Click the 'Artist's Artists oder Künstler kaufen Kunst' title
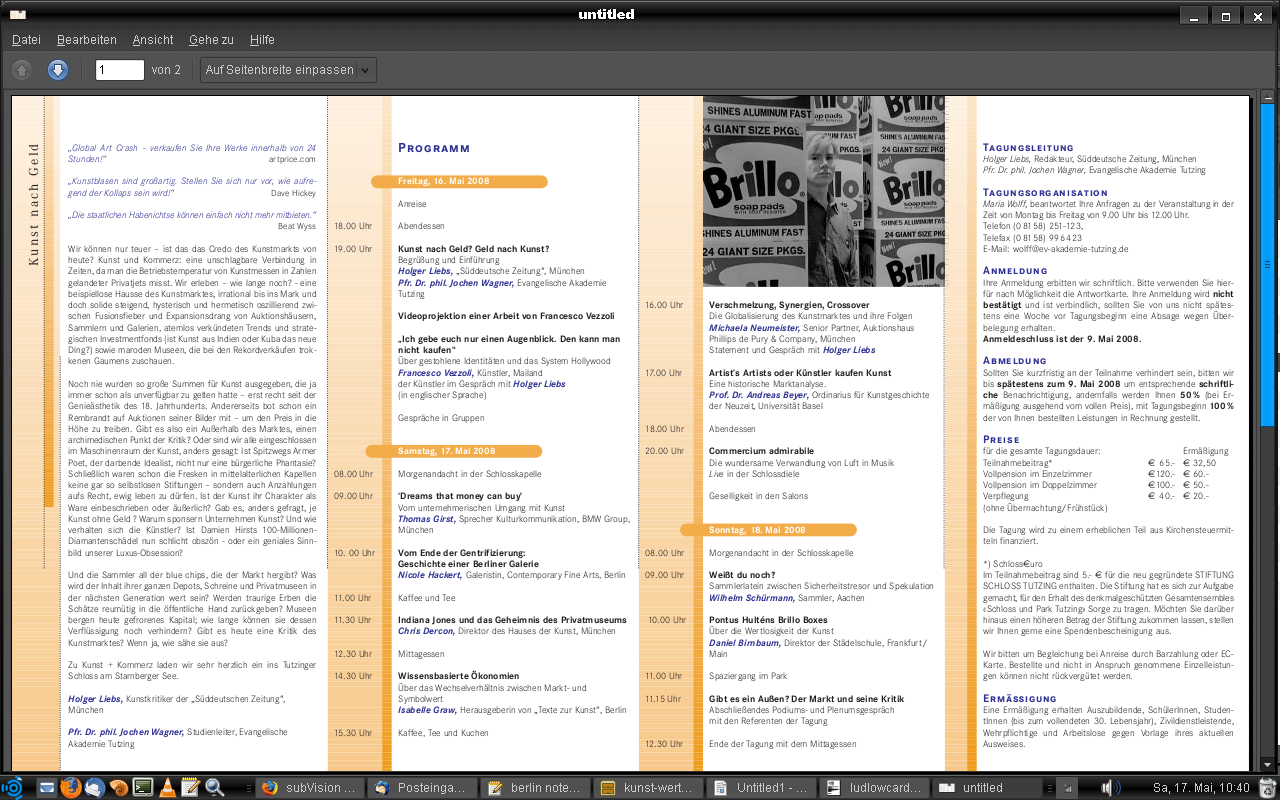 (800, 373)
